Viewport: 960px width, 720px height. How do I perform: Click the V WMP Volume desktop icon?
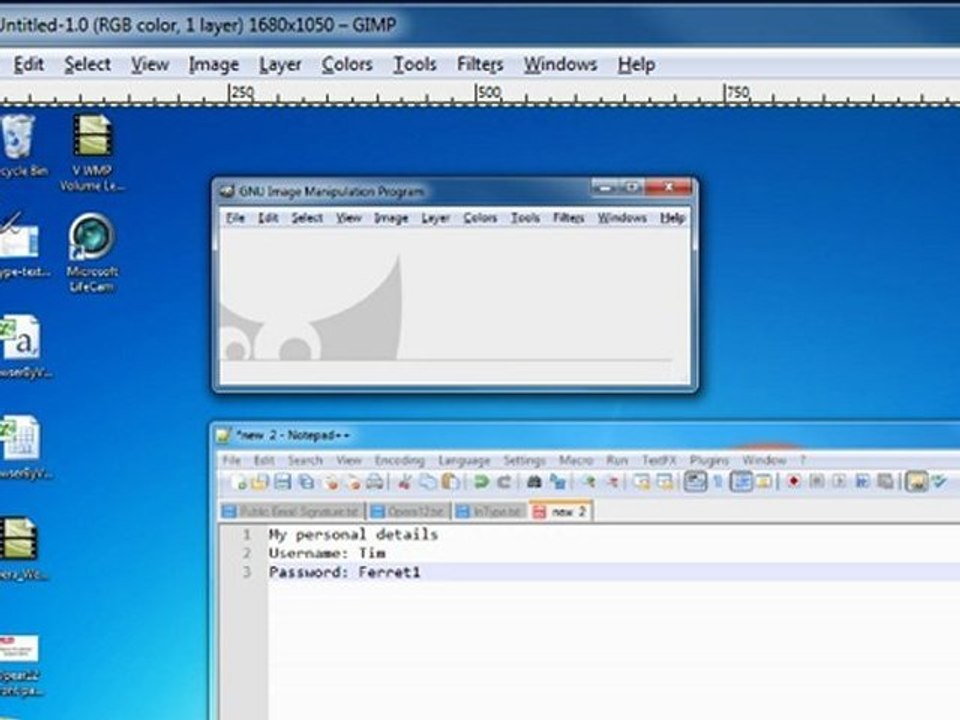[92, 153]
